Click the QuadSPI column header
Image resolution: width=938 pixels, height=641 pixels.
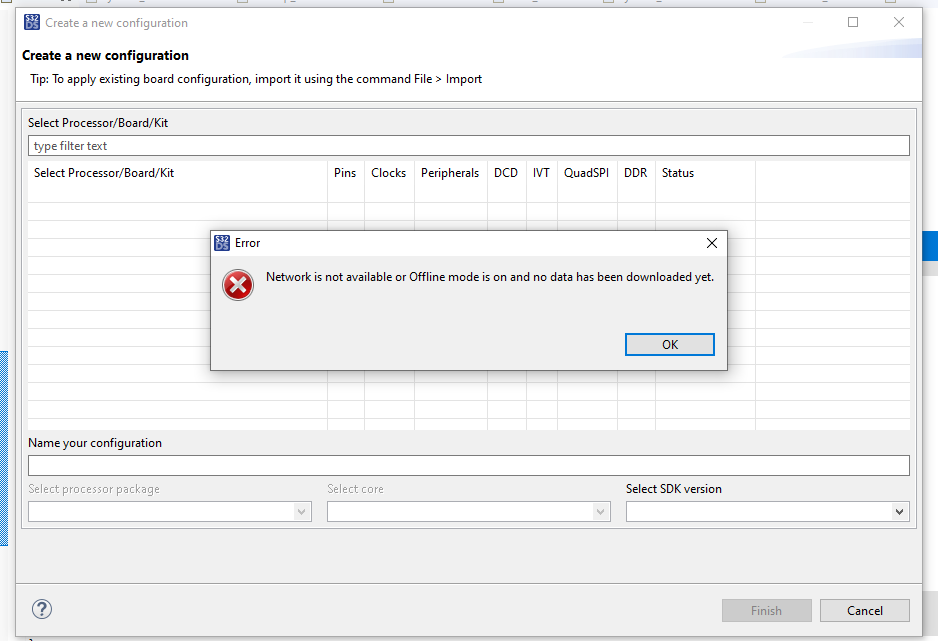pyautogui.click(x=586, y=173)
